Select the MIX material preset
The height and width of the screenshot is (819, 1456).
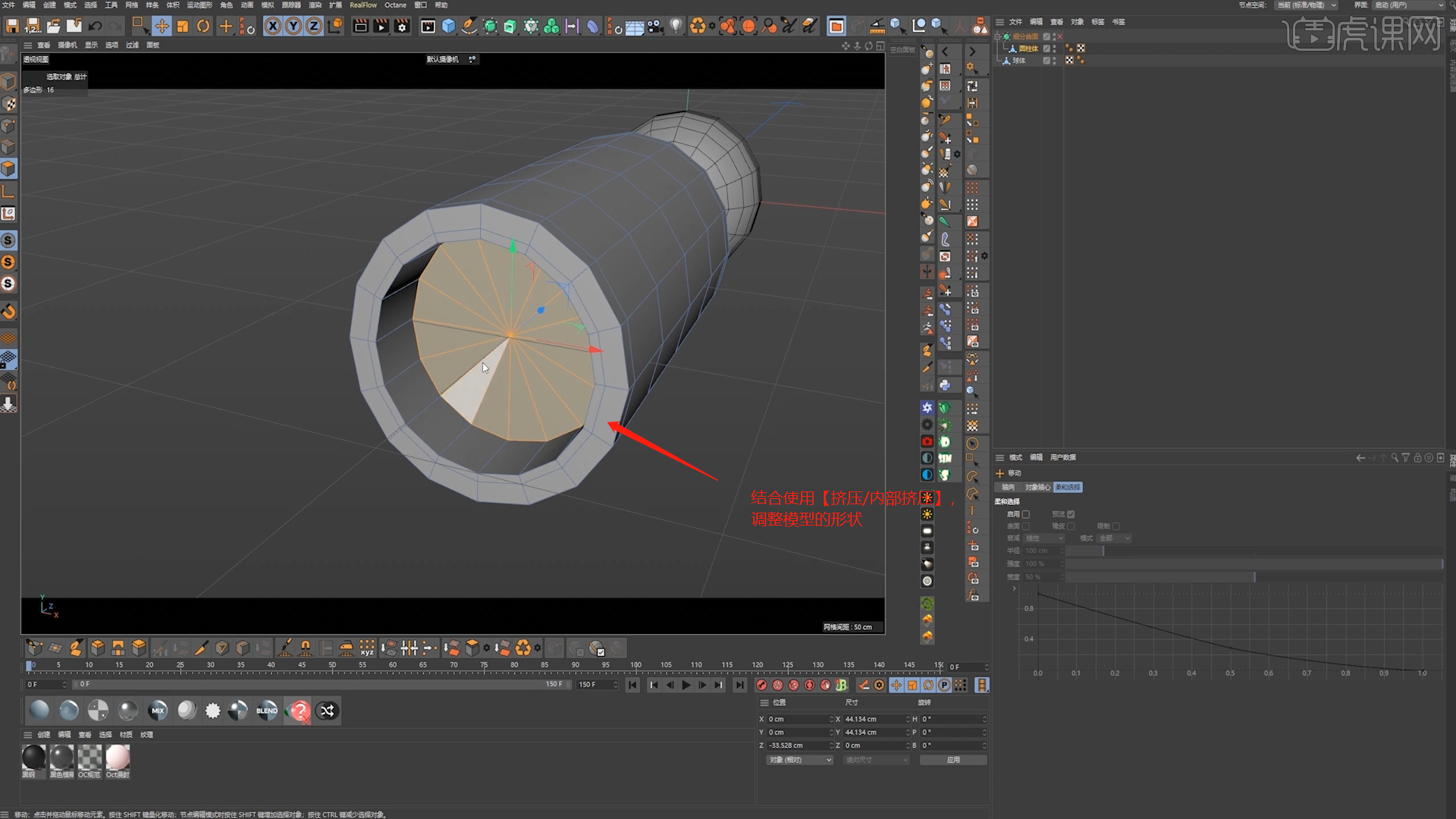(x=158, y=711)
